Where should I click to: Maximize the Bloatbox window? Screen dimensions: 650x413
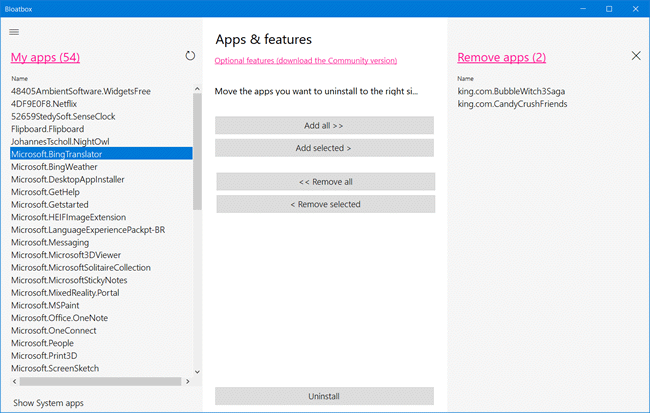click(x=609, y=9)
